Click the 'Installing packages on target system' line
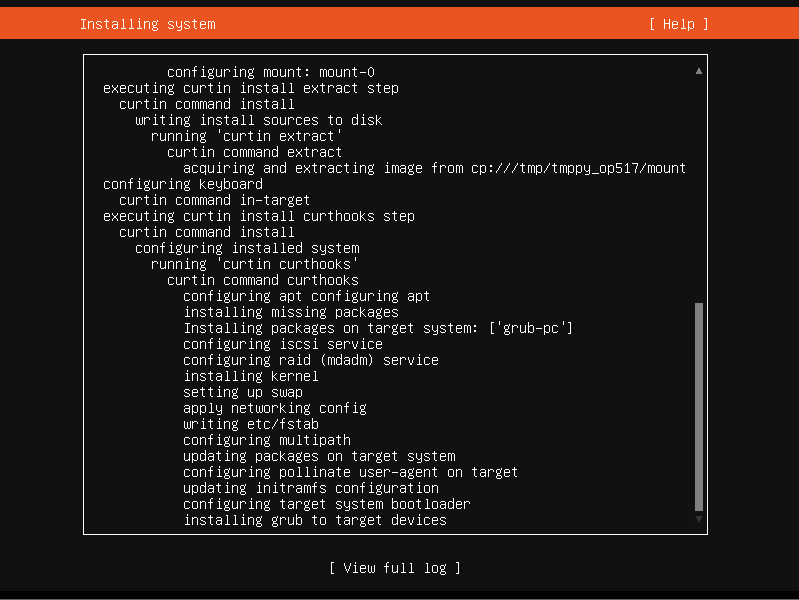Viewport: 799px width, 600px height. (378, 328)
